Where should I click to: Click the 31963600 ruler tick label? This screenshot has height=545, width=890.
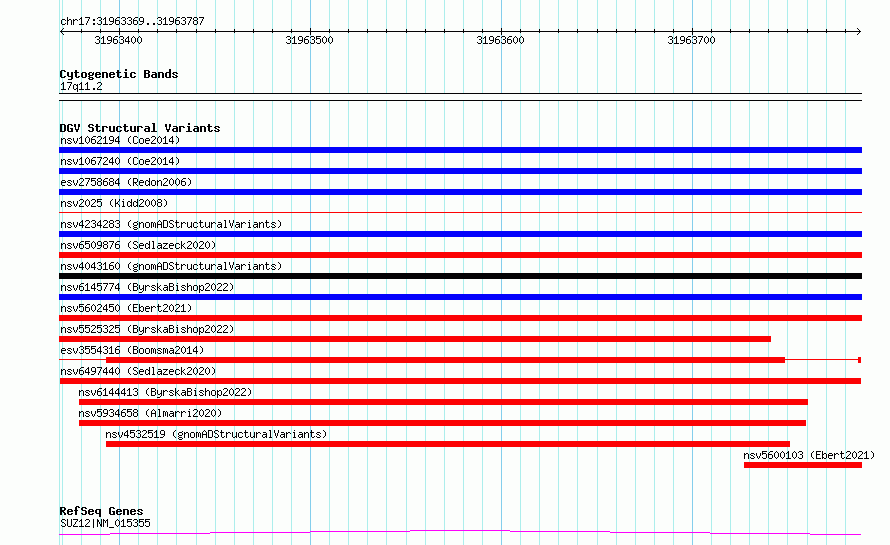click(x=500, y=40)
